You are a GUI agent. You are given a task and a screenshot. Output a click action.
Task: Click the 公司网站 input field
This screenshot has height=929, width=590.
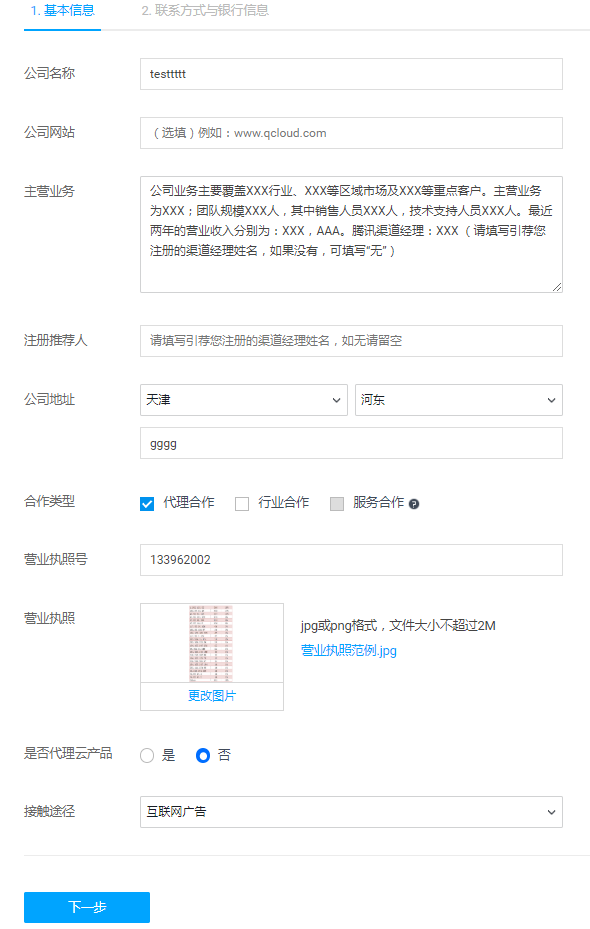[351, 133]
